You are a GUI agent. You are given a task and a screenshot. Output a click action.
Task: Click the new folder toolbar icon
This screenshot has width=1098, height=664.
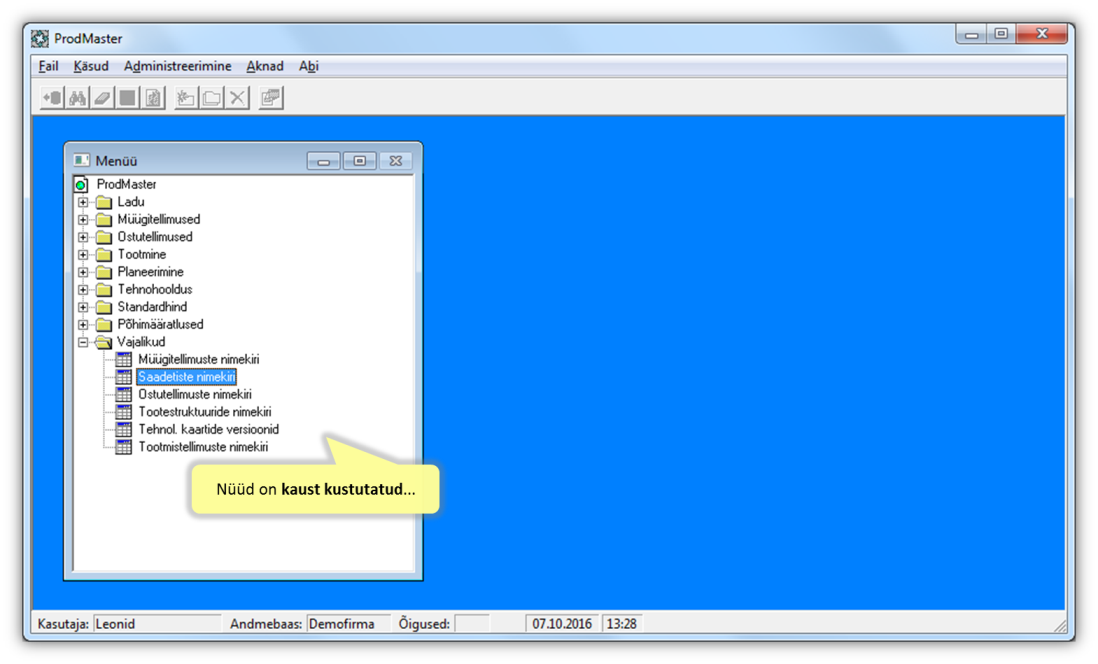[x=185, y=98]
